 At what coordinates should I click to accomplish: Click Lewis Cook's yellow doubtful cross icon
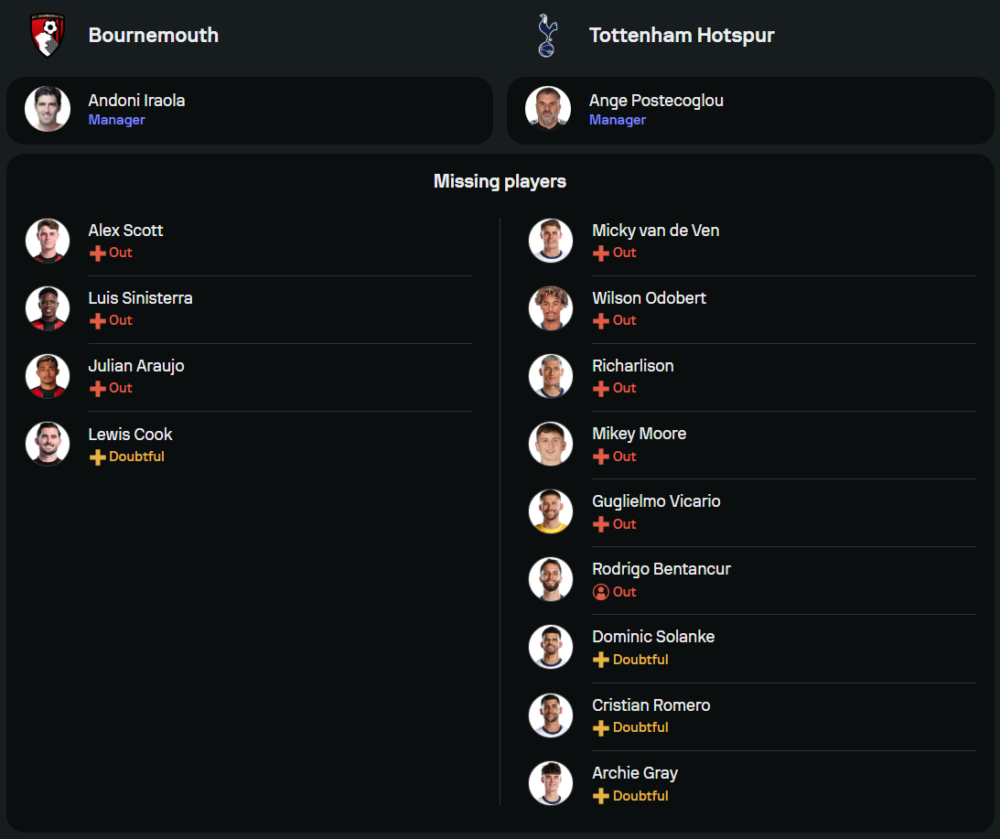(97, 457)
